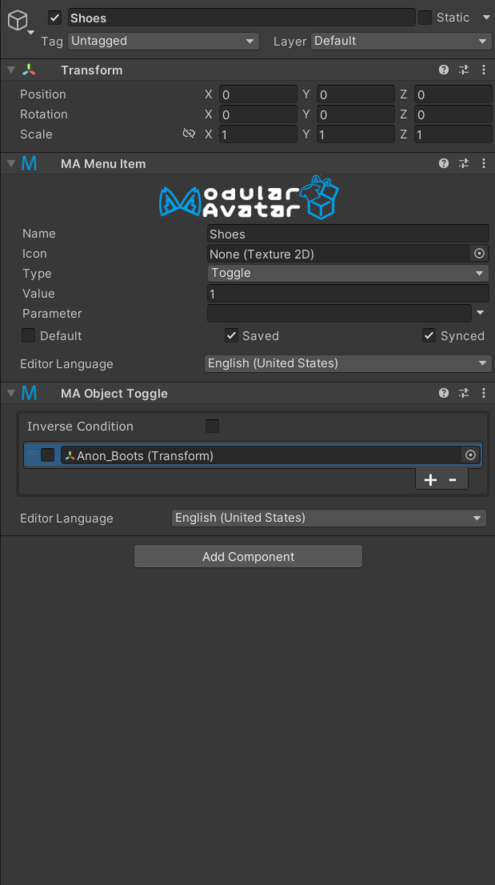Enable the Inverse Condition checkbox
Viewport: 495px width, 885px height.
pyautogui.click(x=212, y=426)
